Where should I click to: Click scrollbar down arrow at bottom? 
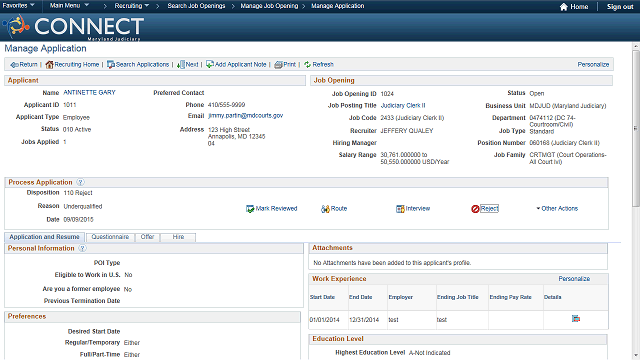tap(636, 356)
